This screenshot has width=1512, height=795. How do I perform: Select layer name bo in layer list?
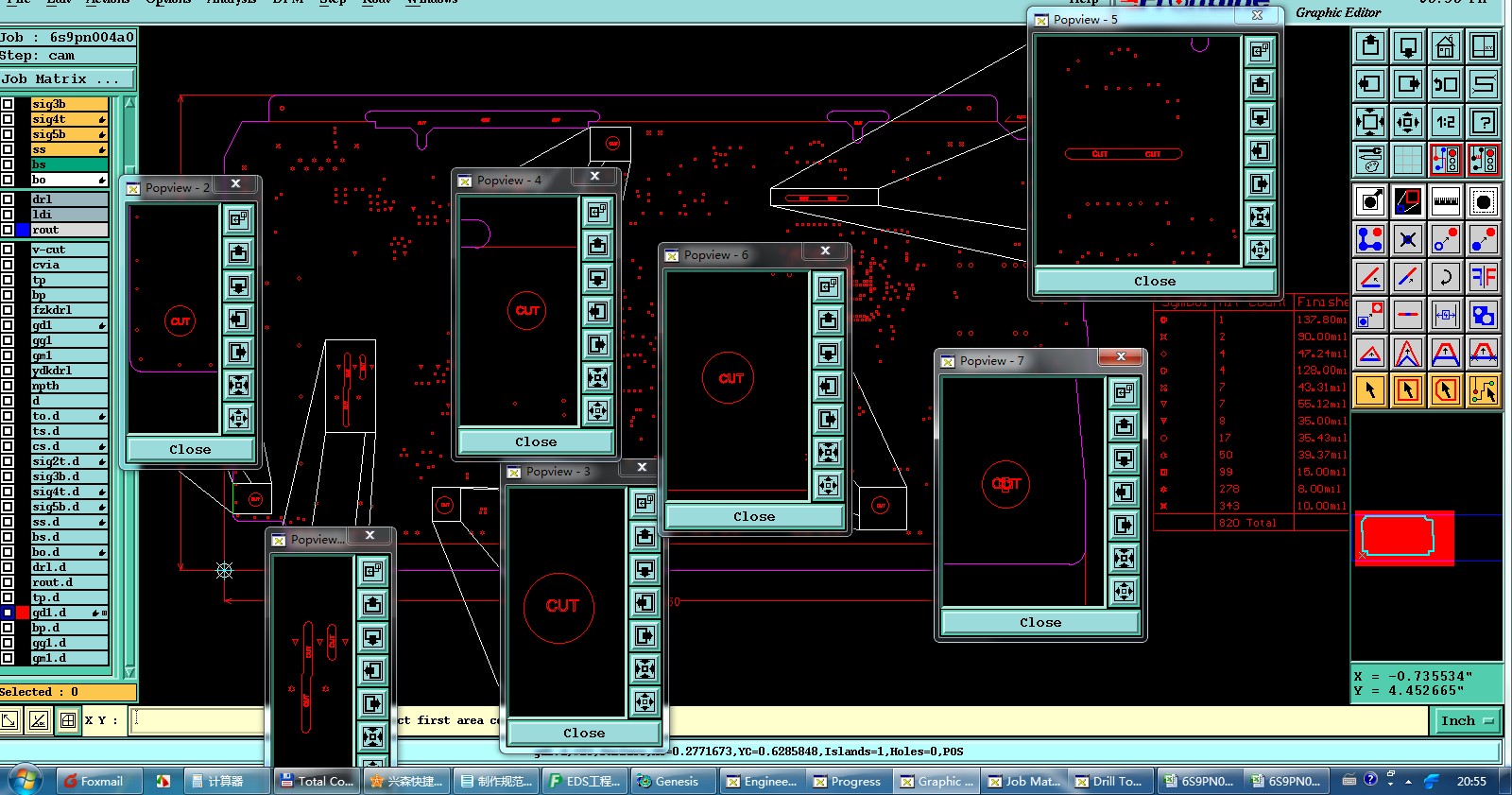(69, 180)
